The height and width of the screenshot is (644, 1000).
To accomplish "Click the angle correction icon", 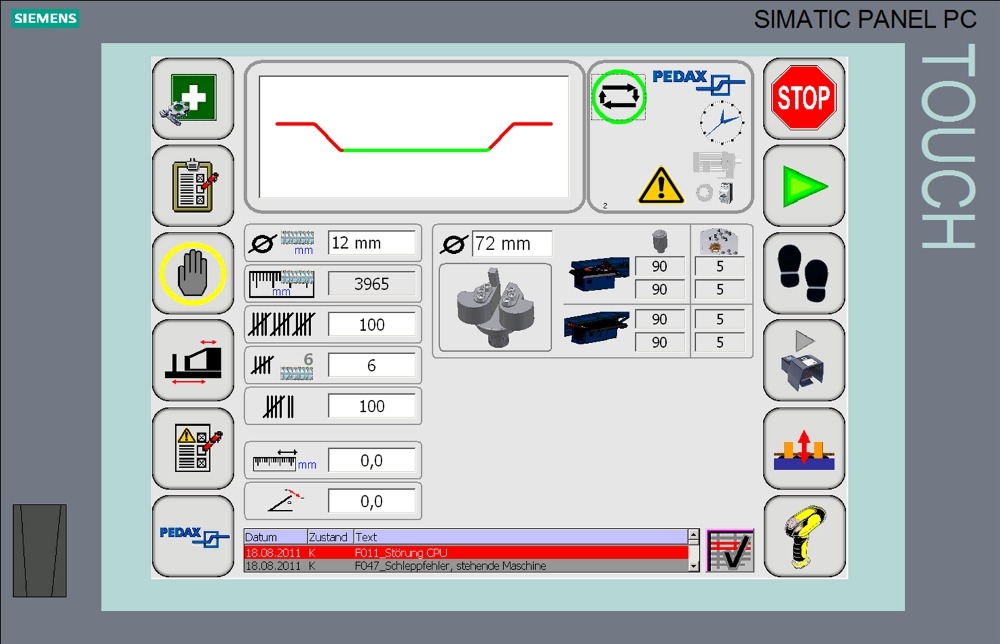I will [x=286, y=501].
